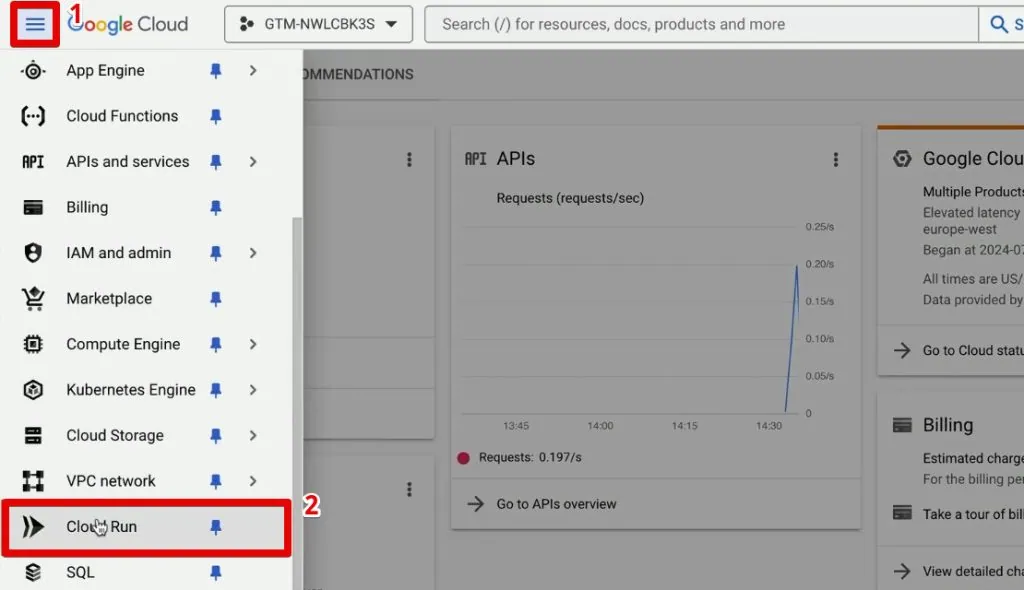Expand the IAM and admin submenu chevron
Image resolution: width=1024 pixels, height=590 pixels.
[252, 252]
